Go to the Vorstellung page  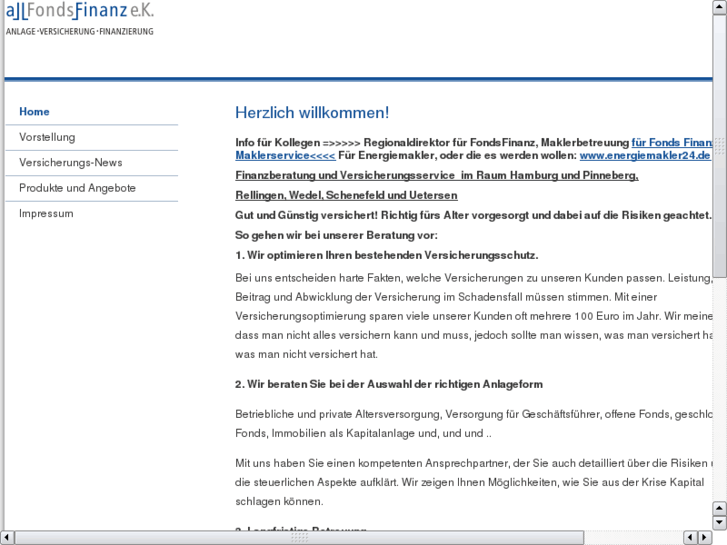pos(47,137)
